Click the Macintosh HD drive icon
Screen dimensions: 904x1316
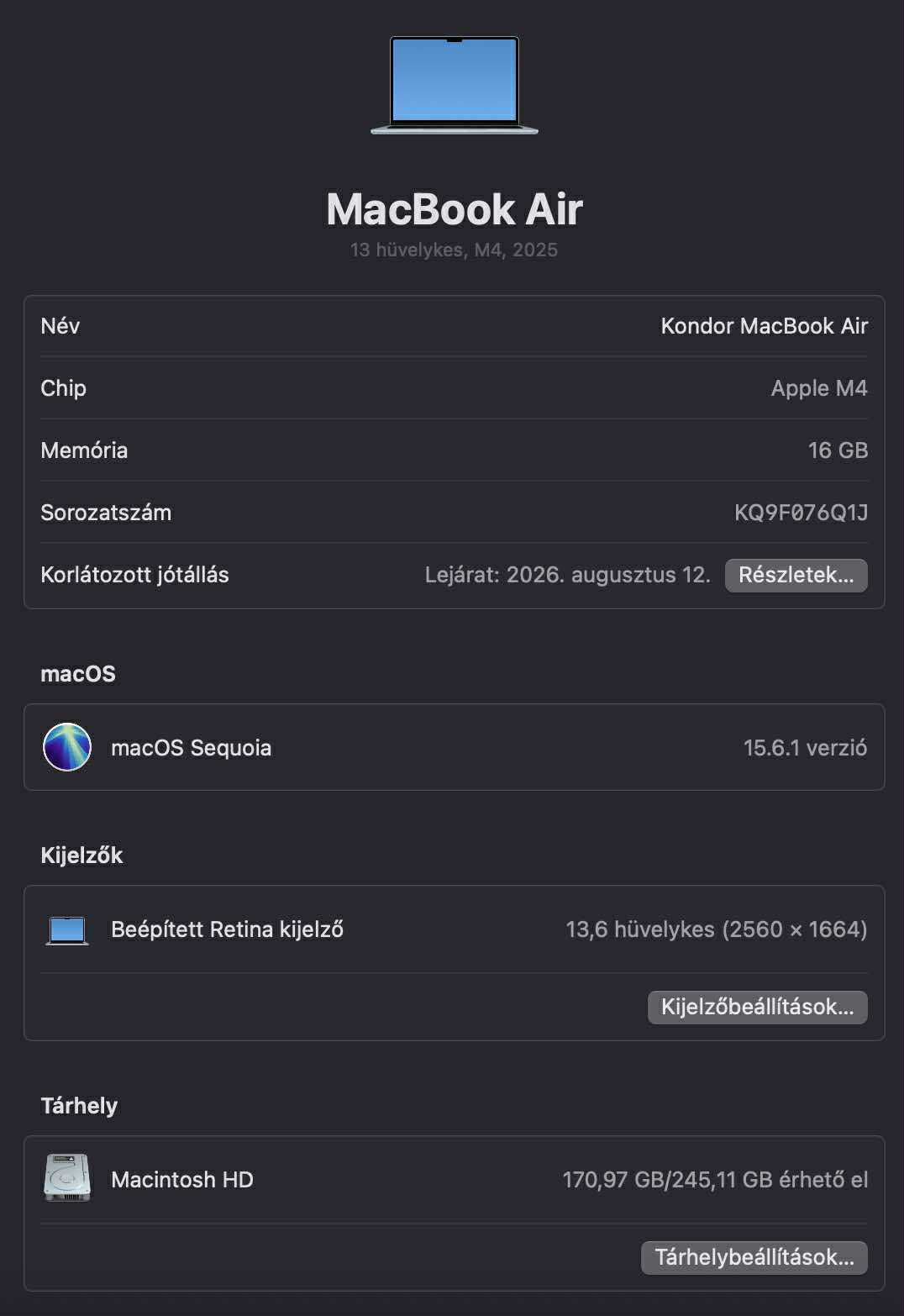point(67,1178)
